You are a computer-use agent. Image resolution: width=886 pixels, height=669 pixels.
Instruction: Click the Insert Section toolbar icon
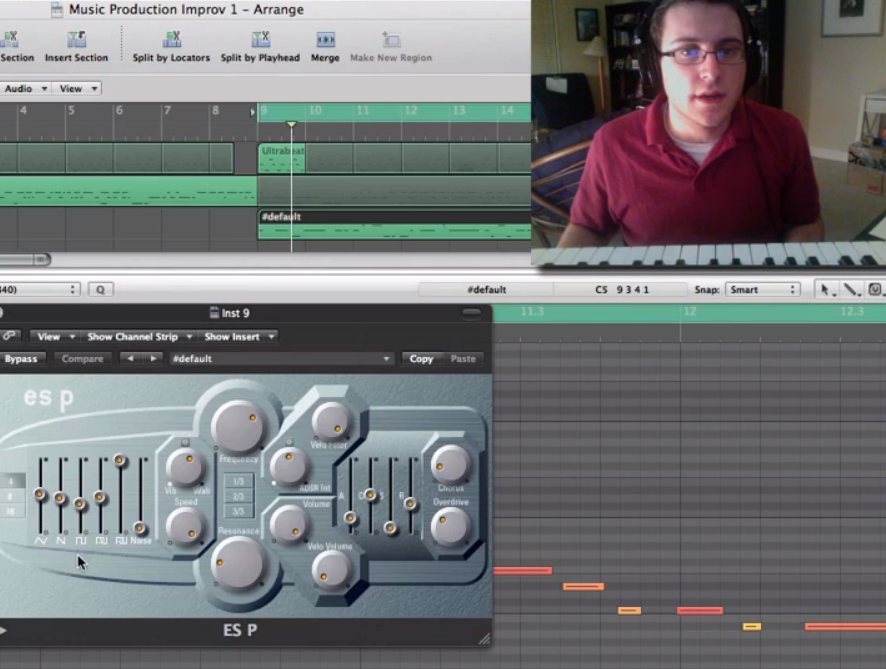[76, 40]
